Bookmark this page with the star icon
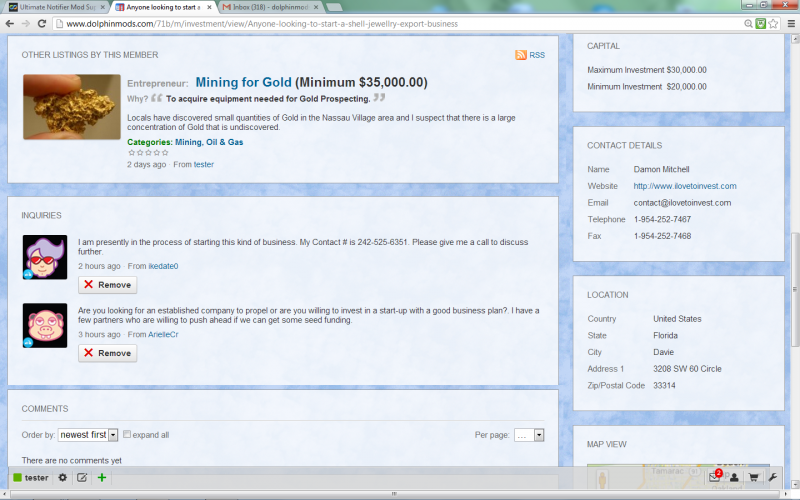The height and width of the screenshot is (500, 800). [x=773, y=23]
